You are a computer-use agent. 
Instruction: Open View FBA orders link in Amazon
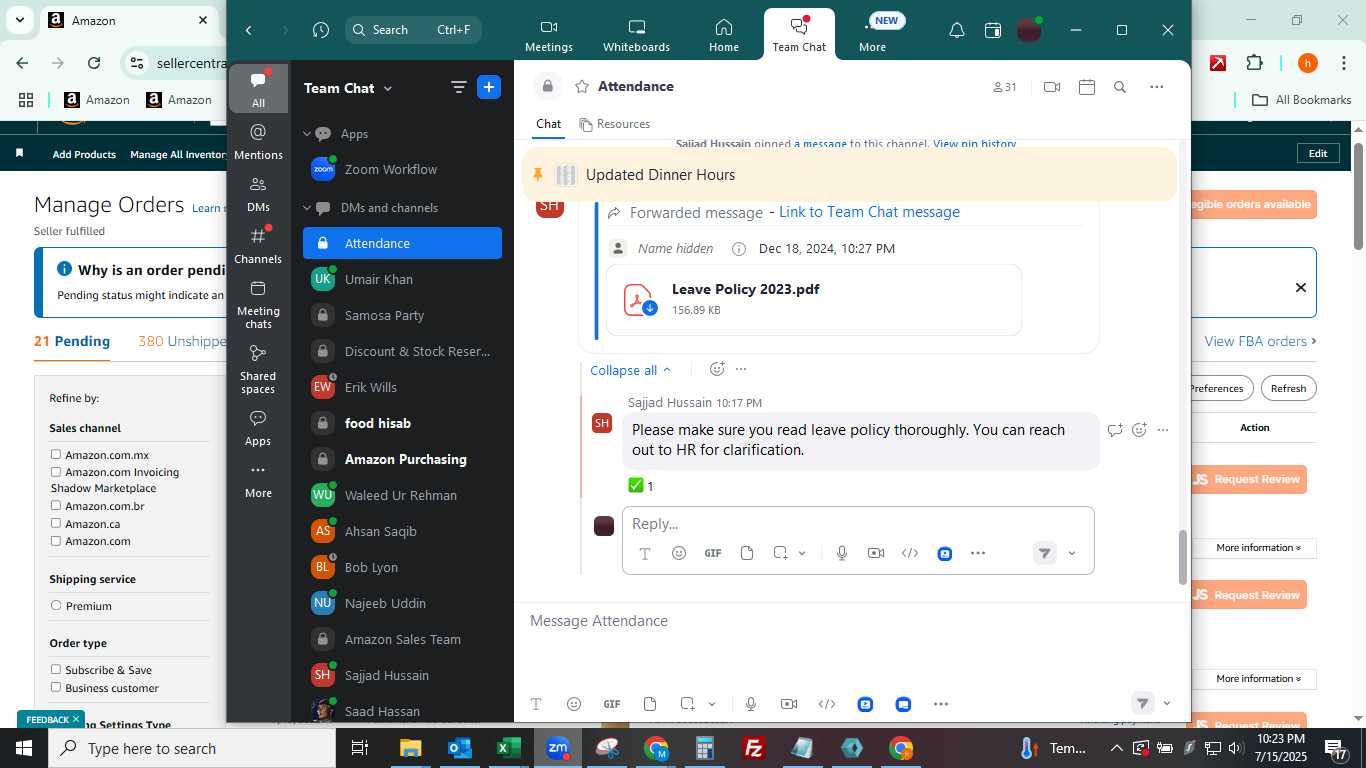[1260, 341]
